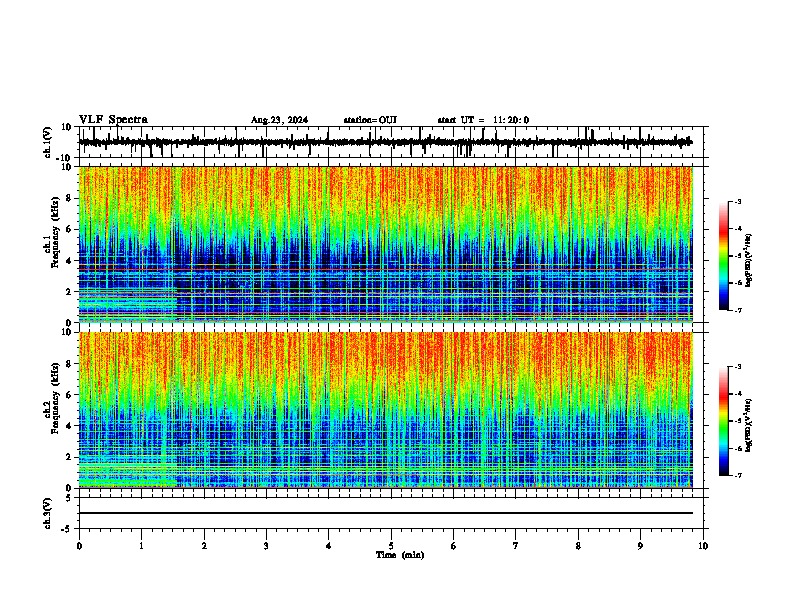Click the time axis tick label '3'
Image resolution: width=792 pixels, height=612 pixels.
266,546
